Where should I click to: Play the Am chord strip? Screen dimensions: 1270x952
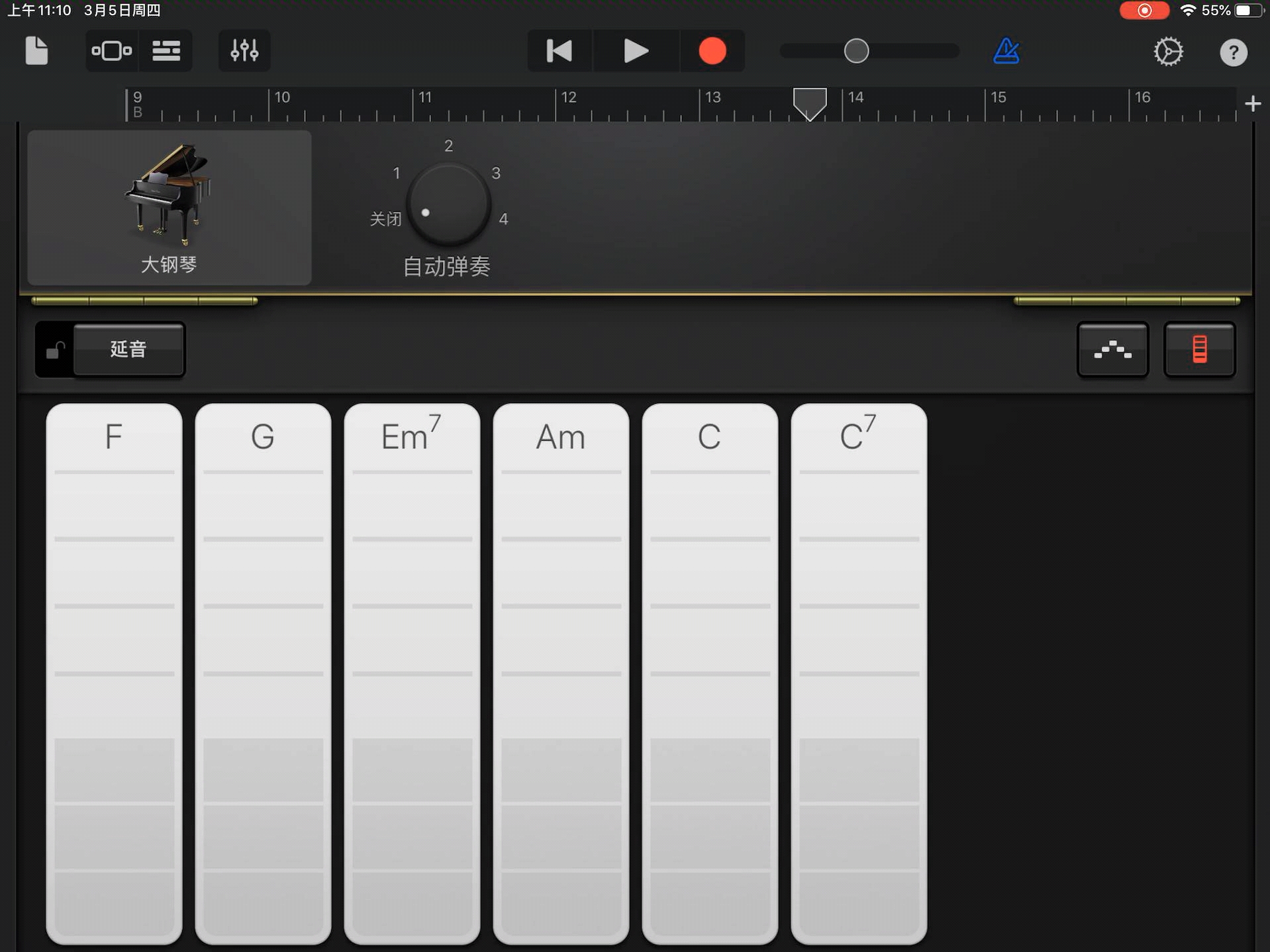tap(561, 674)
